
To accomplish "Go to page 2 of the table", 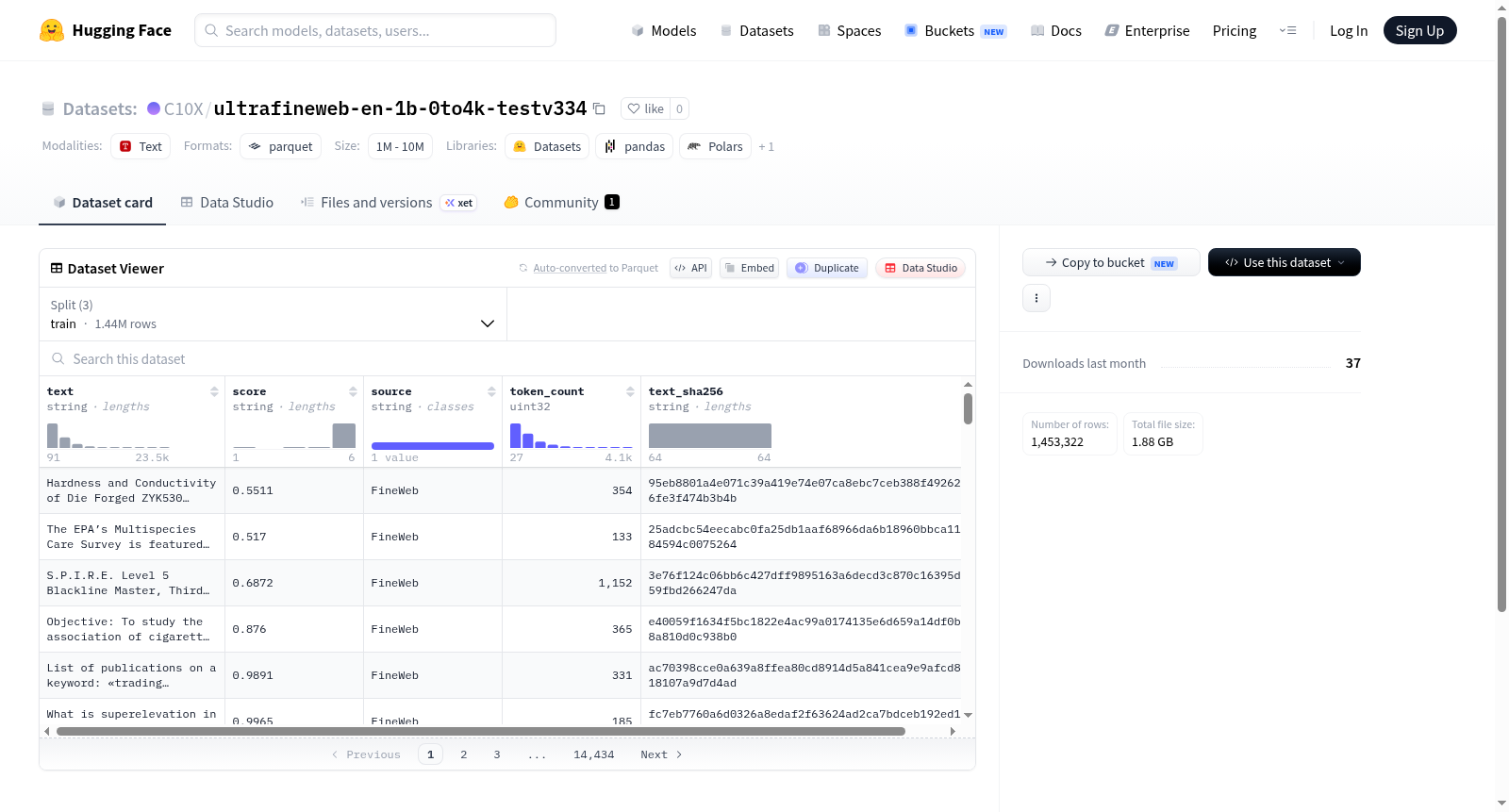I will (x=464, y=754).
